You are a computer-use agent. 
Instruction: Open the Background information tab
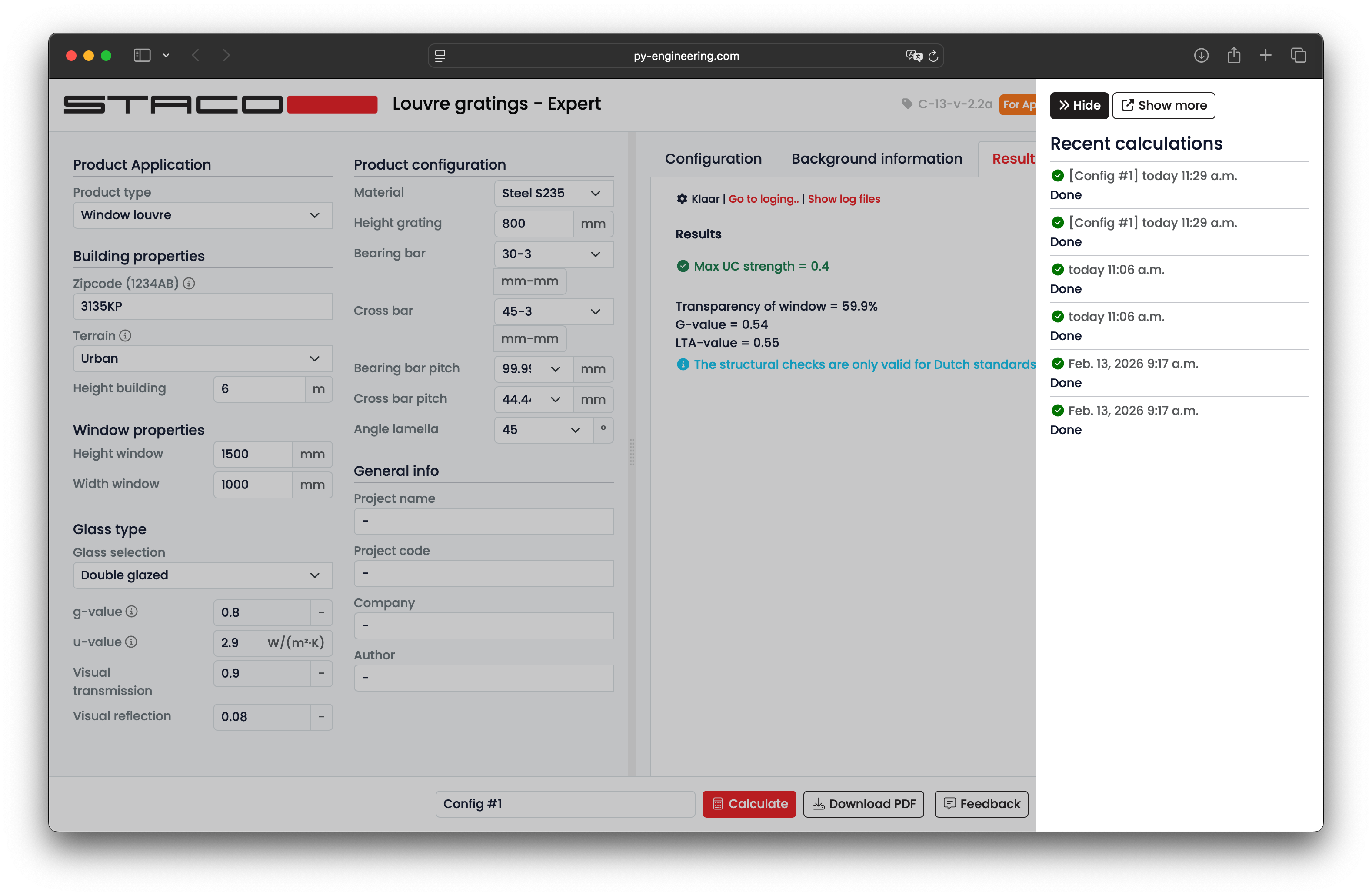[876, 159]
